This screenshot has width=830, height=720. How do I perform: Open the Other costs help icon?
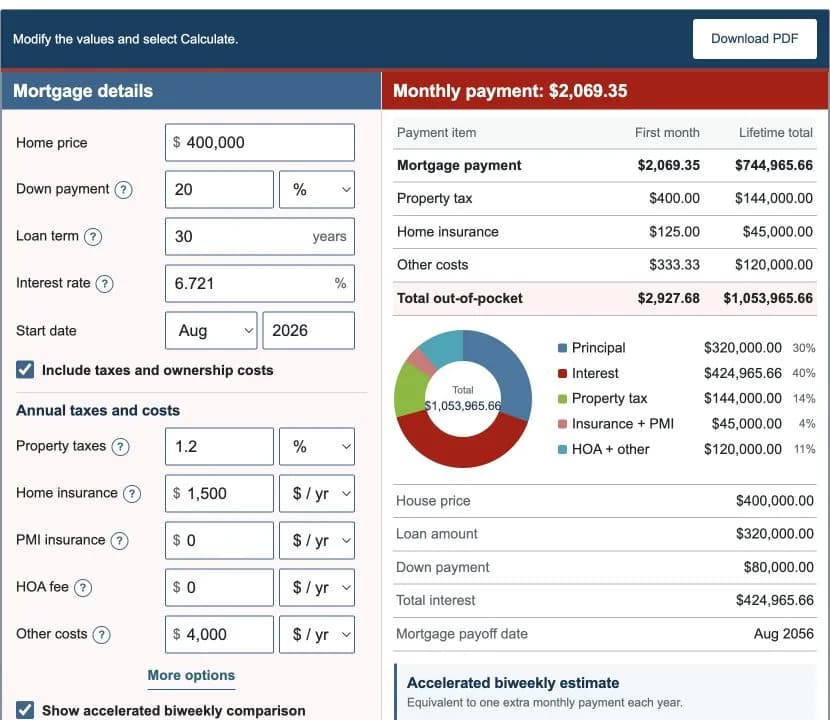(101, 635)
